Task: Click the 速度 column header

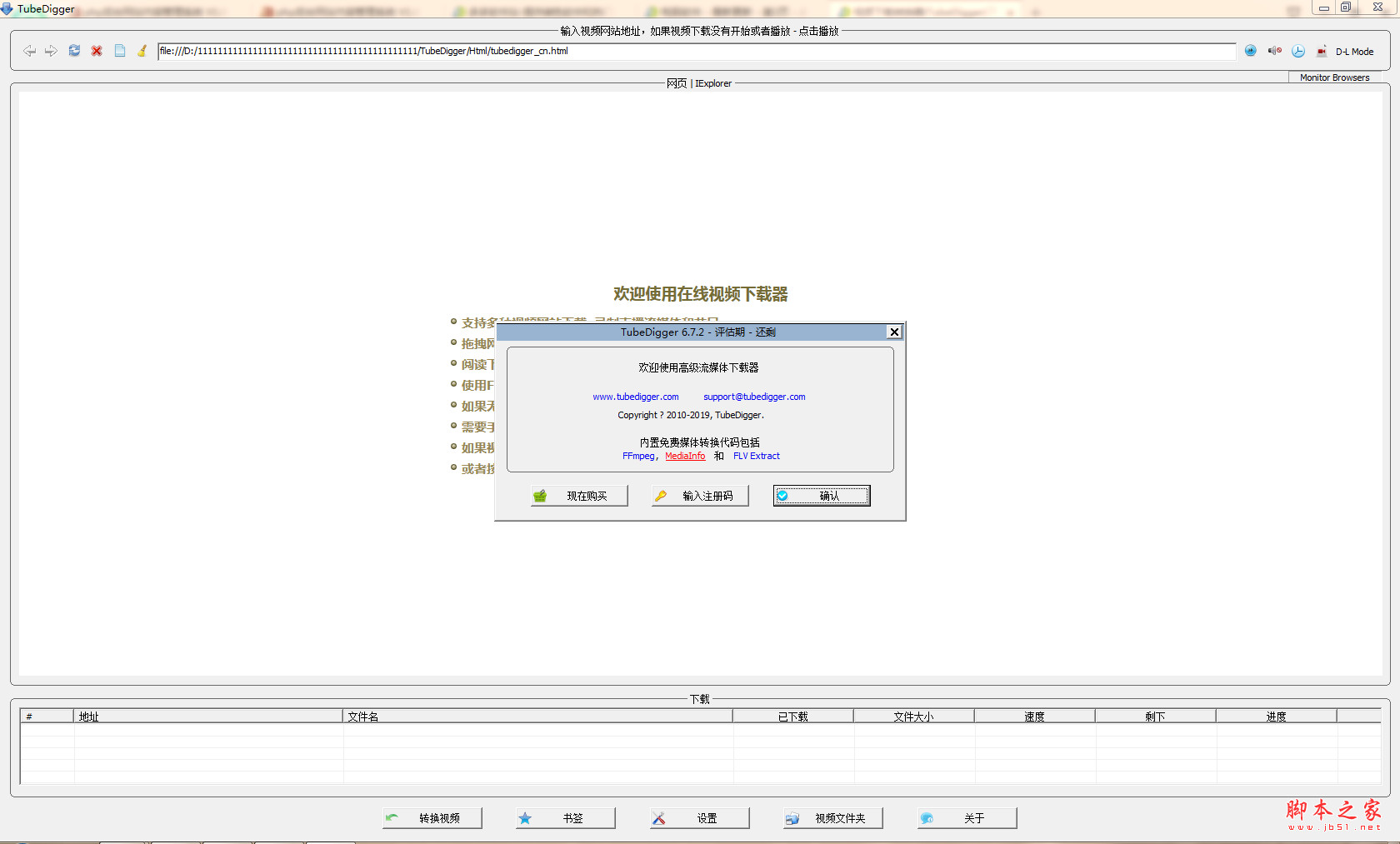Action: (x=1035, y=716)
